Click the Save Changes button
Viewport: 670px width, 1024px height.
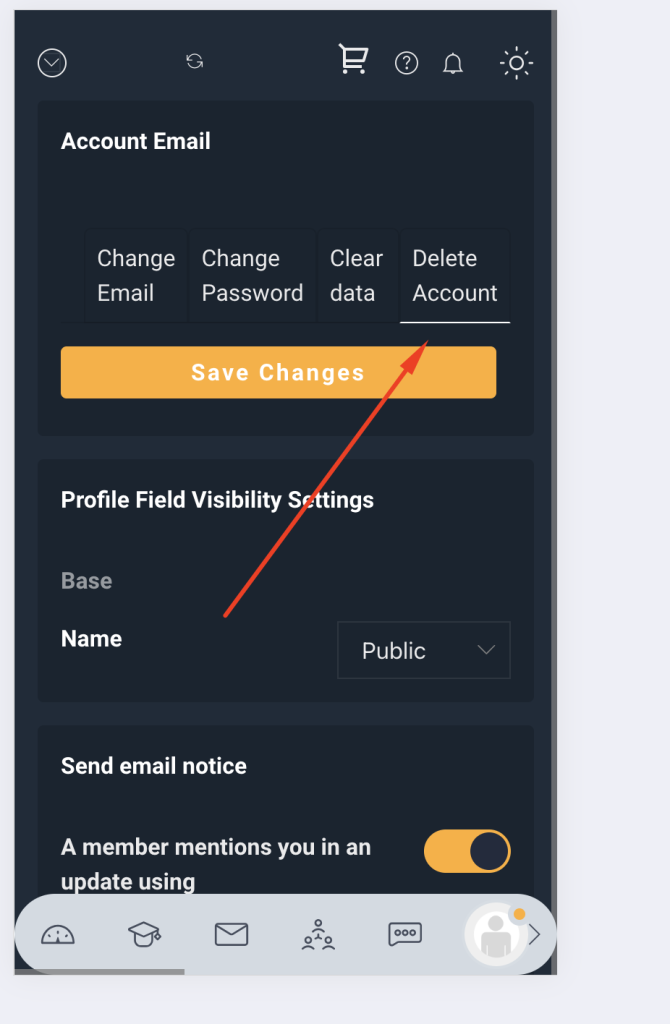pos(278,372)
